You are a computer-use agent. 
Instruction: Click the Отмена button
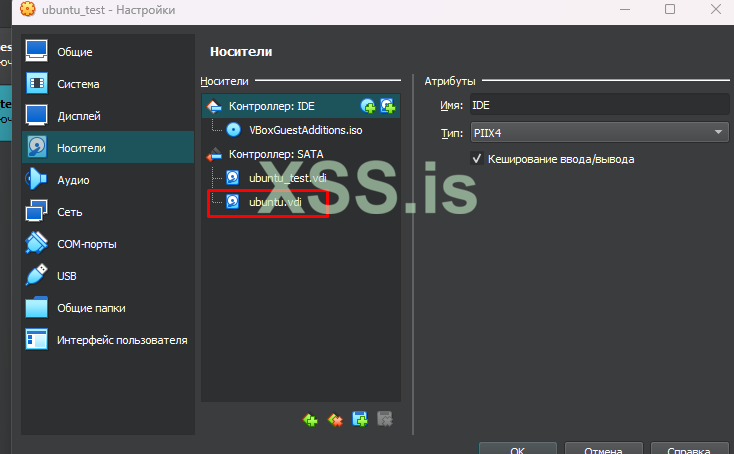coord(603,449)
